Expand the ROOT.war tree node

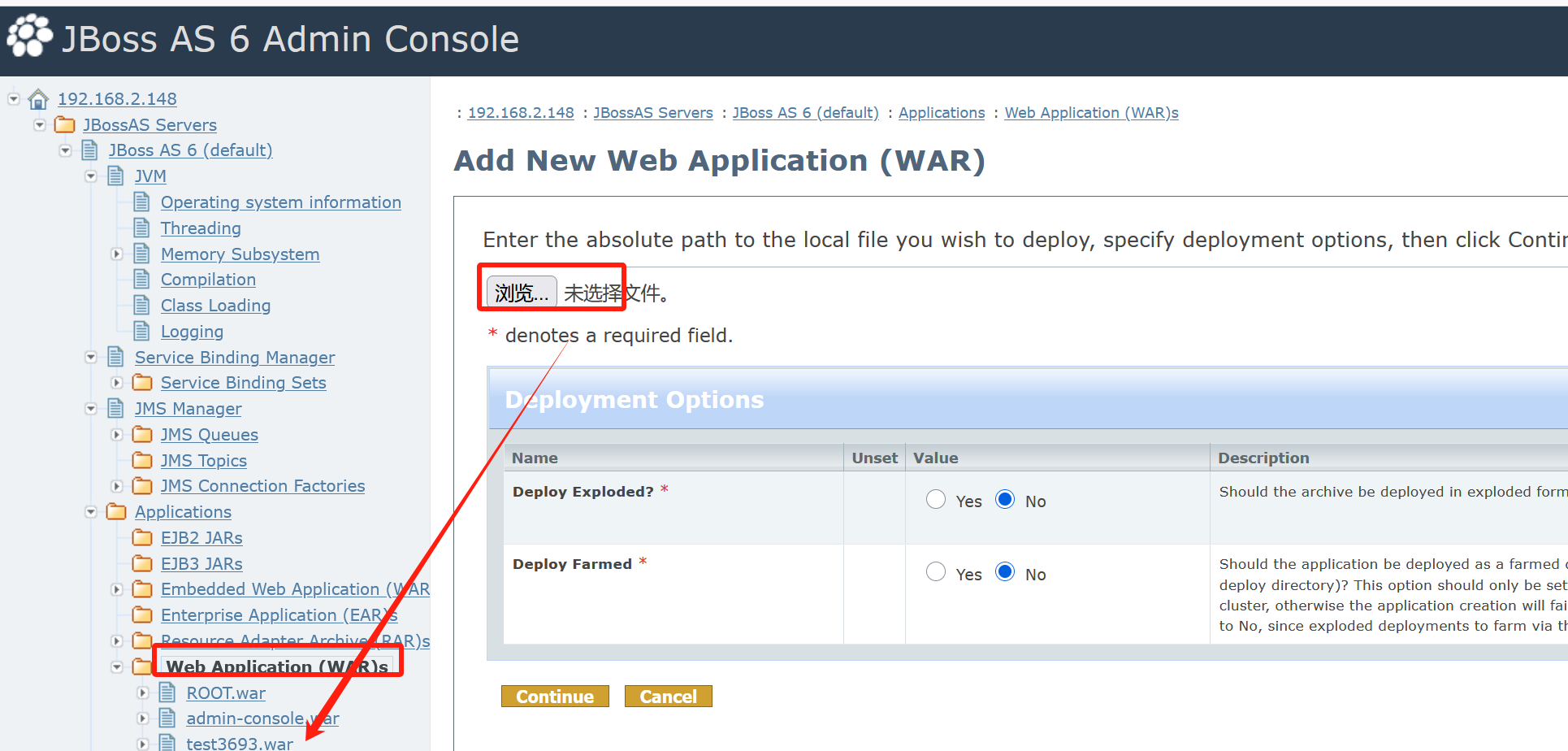point(143,692)
